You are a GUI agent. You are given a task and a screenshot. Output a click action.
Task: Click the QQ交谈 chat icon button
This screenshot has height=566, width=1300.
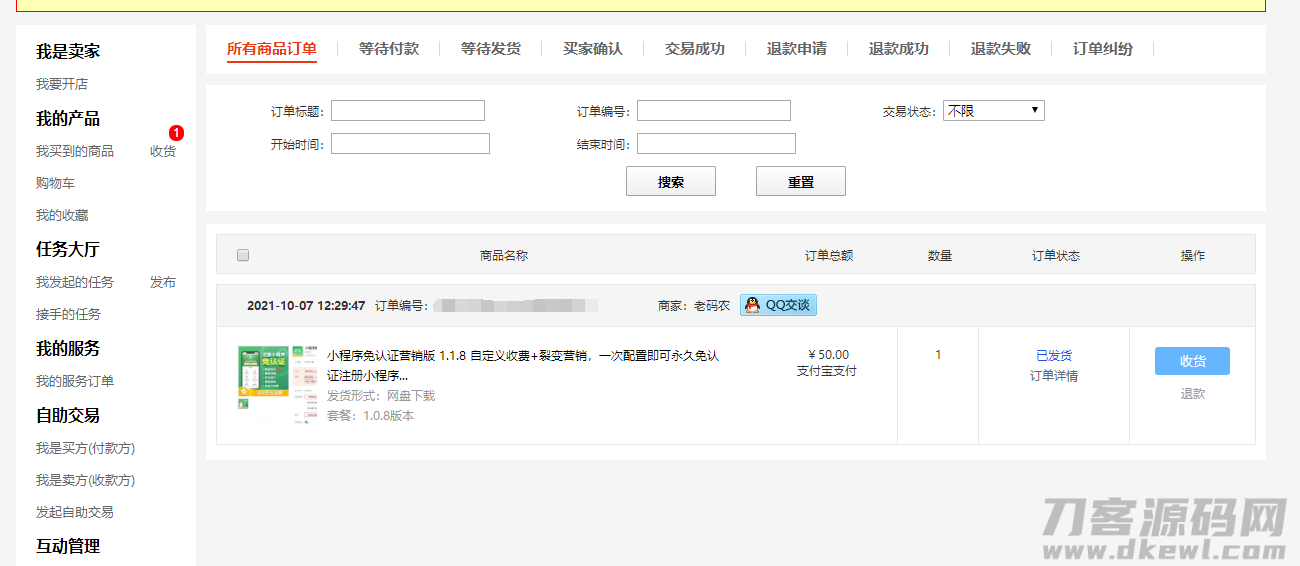(778, 305)
